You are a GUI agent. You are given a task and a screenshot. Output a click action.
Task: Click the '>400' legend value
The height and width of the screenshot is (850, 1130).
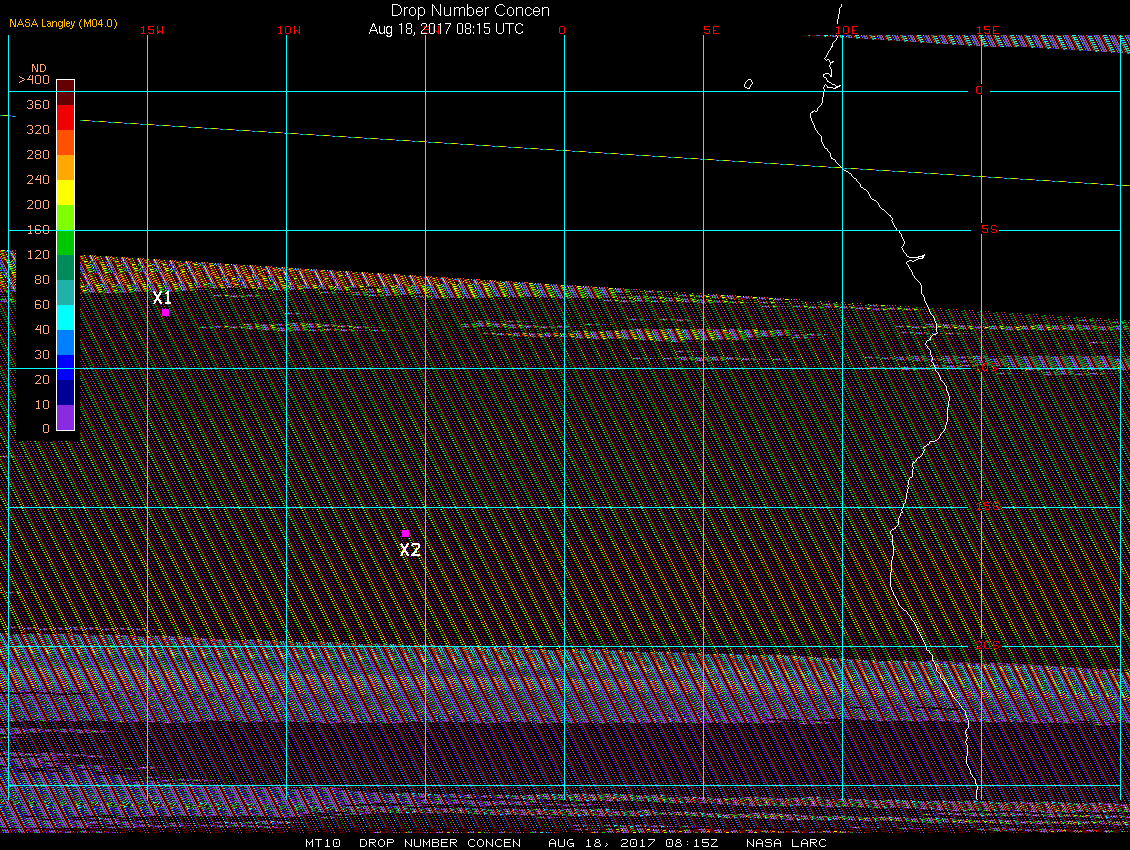(x=34, y=80)
